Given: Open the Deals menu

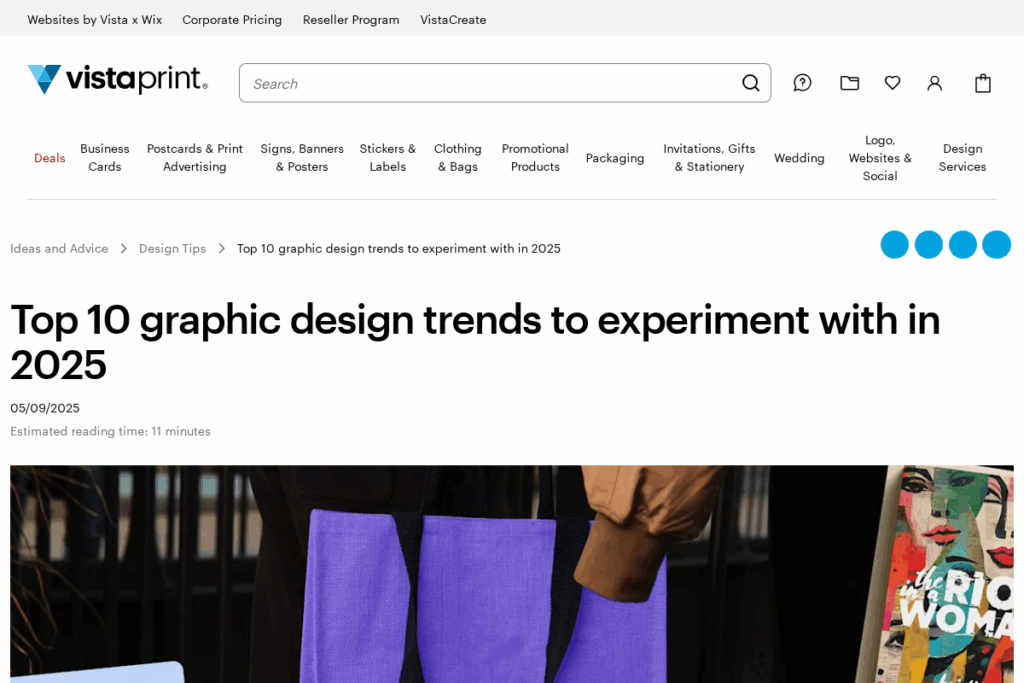Looking at the screenshot, I should [49, 157].
